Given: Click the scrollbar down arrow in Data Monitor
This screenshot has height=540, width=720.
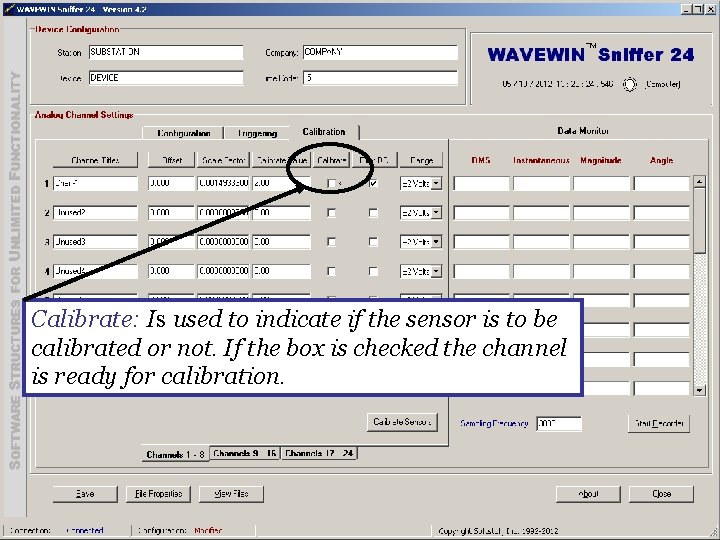Looking at the screenshot, I should pyautogui.click(x=699, y=390).
